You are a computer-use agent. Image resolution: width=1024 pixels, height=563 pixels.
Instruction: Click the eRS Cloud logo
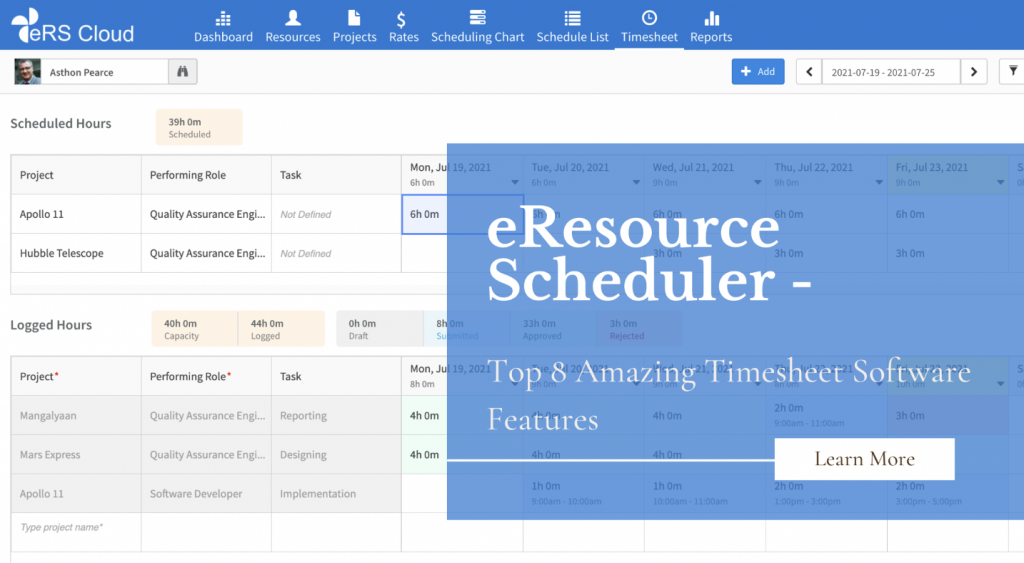click(72, 26)
